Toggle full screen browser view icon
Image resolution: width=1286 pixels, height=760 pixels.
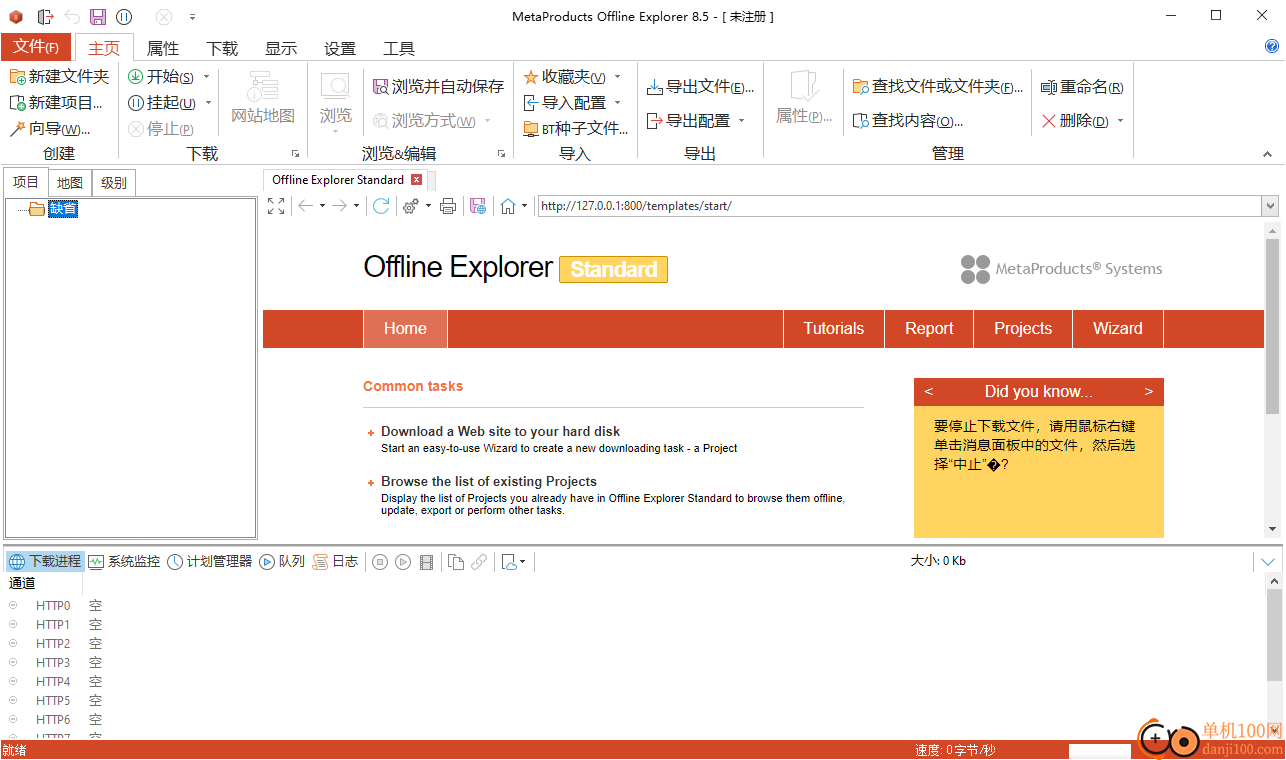(277, 206)
